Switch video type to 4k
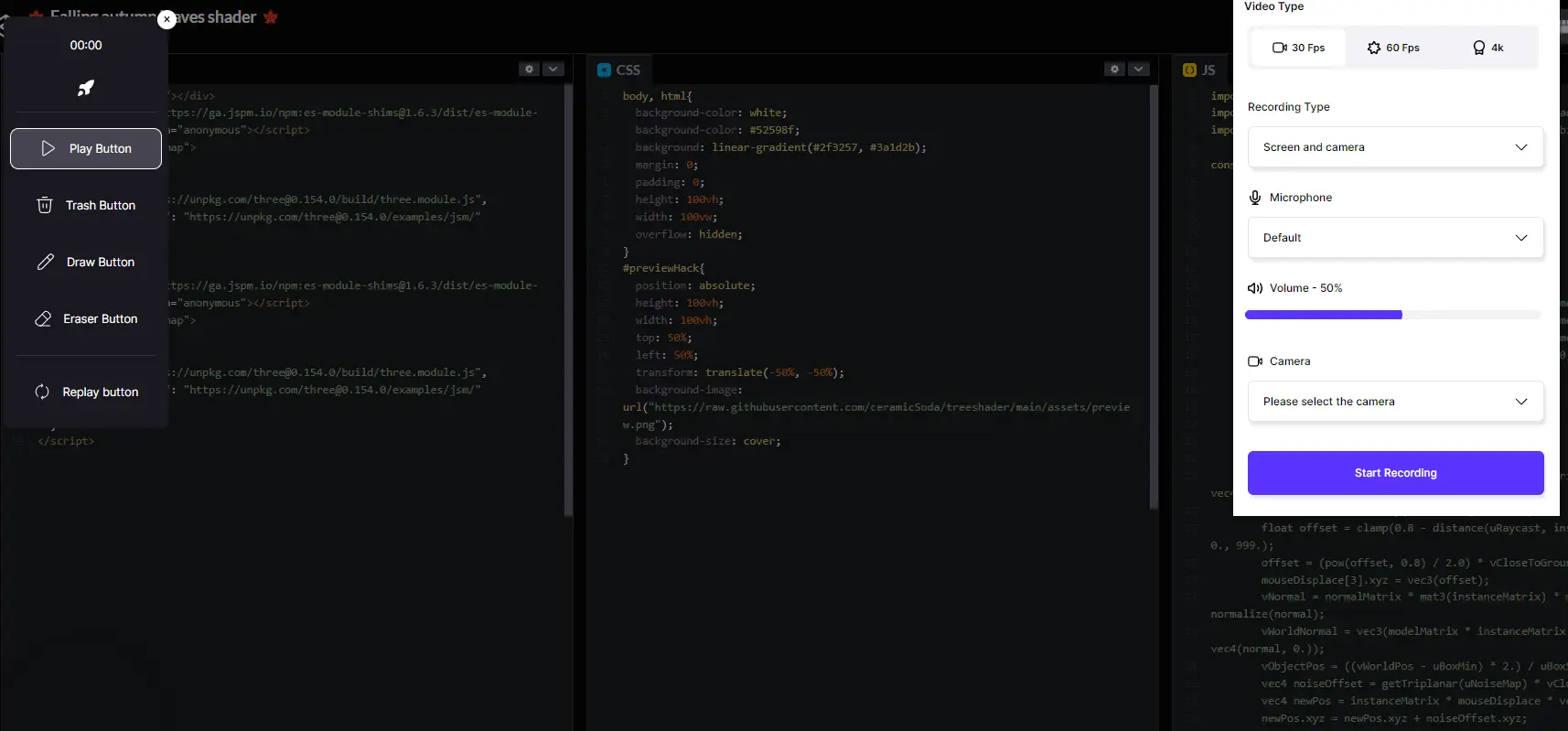The image size is (1568, 731). click(1488, 48)
